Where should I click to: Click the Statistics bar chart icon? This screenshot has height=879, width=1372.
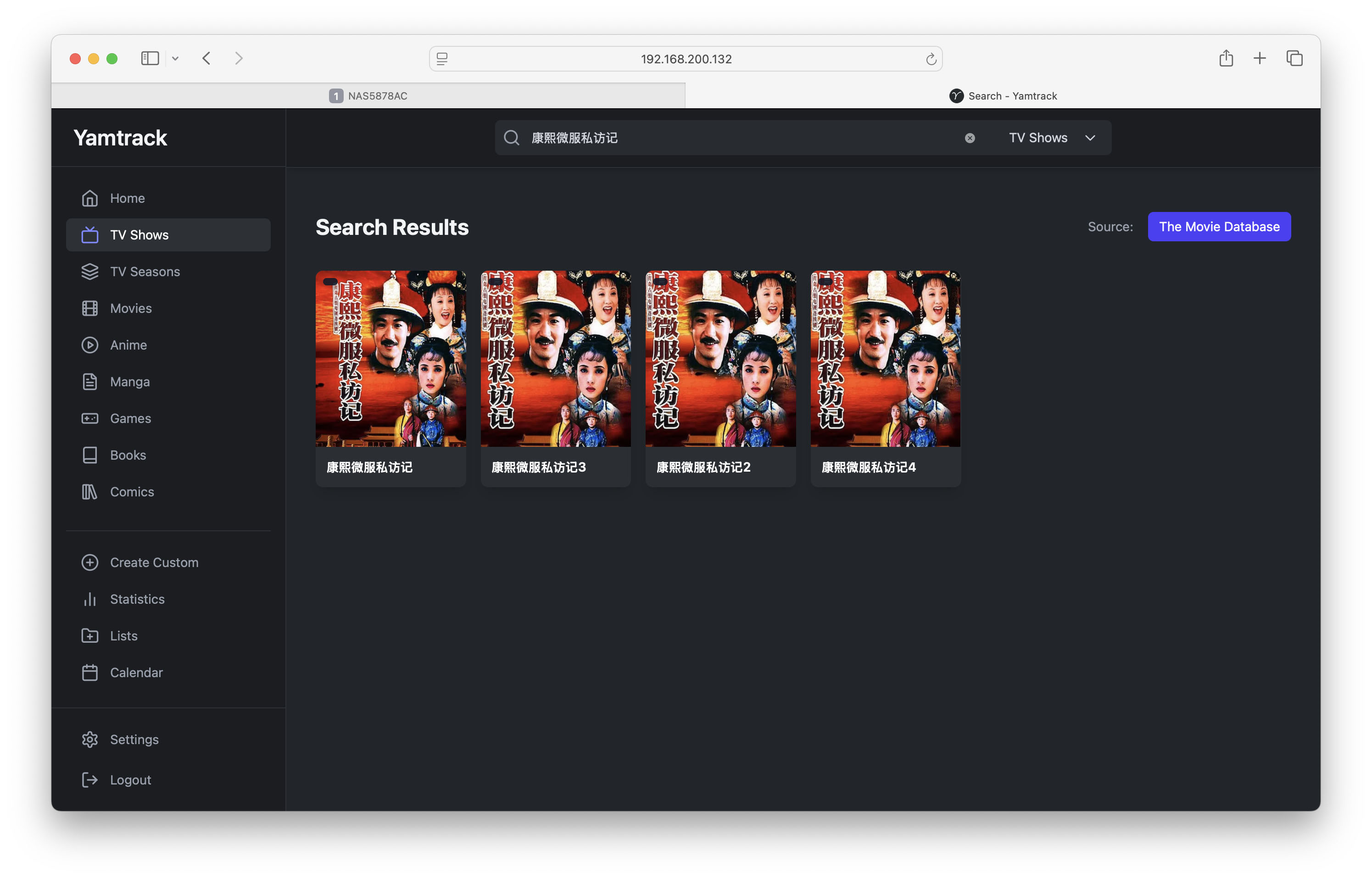(x=89, y=599)
